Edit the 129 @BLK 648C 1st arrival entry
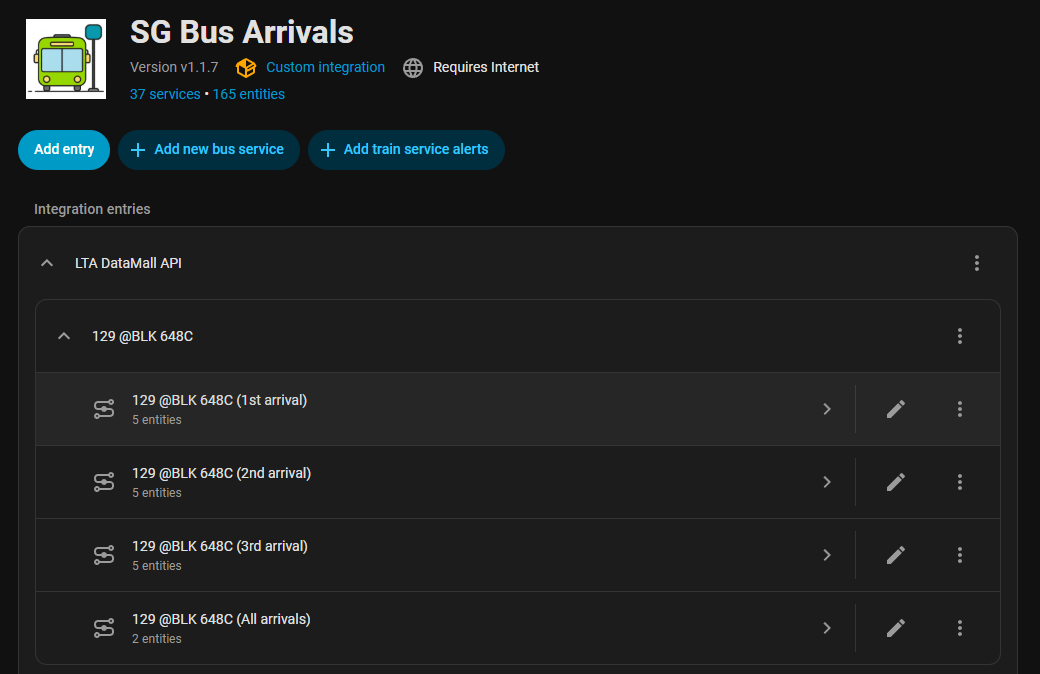Image resolution: width=1040 pixels, height=674 pixels. pos(896,409)
